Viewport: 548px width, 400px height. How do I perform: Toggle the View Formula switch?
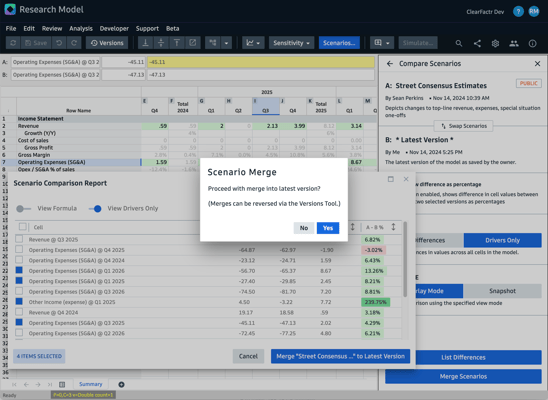coord(23,209)
